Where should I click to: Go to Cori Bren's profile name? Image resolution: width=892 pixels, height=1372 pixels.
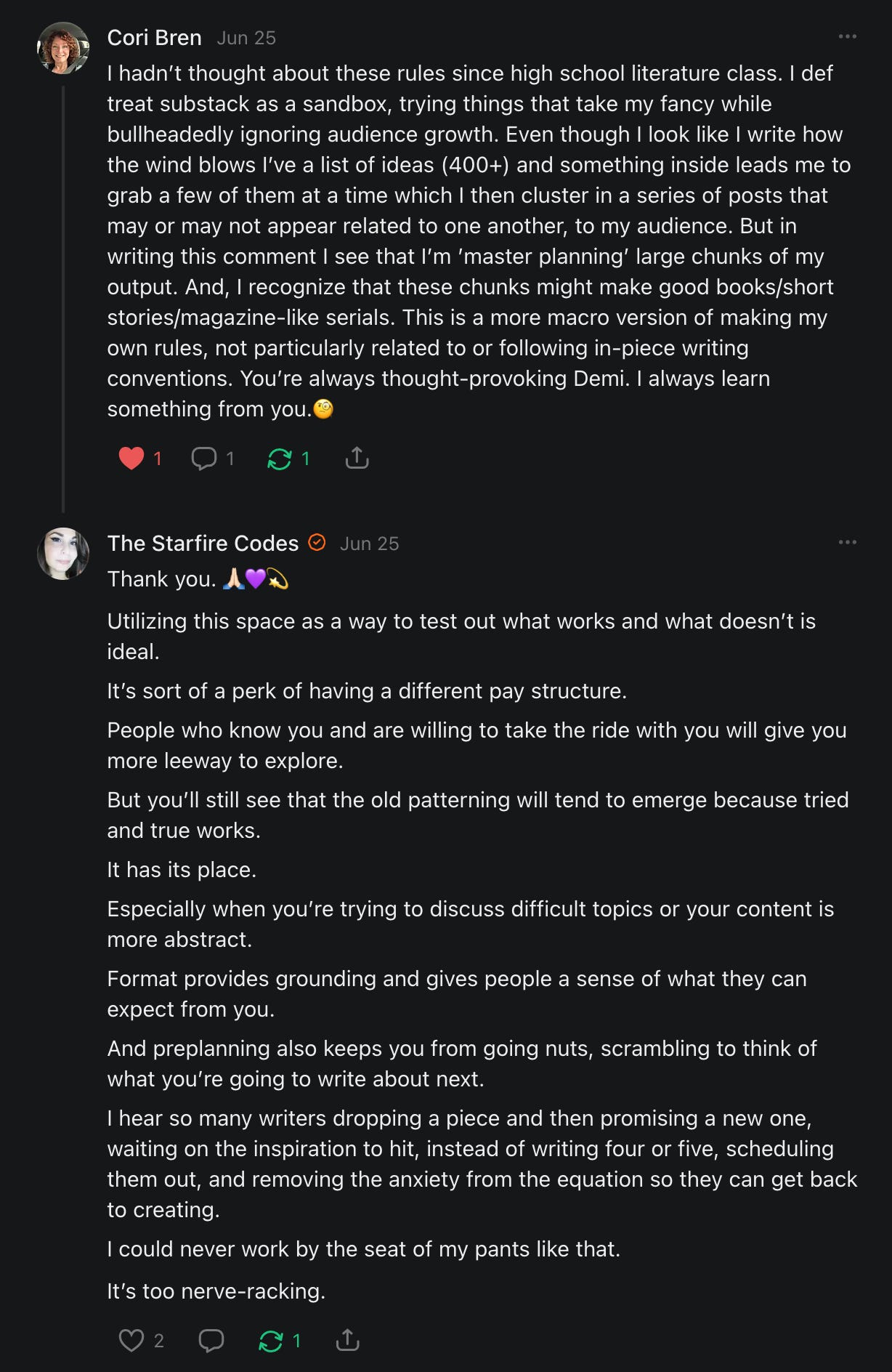(154, 38)
